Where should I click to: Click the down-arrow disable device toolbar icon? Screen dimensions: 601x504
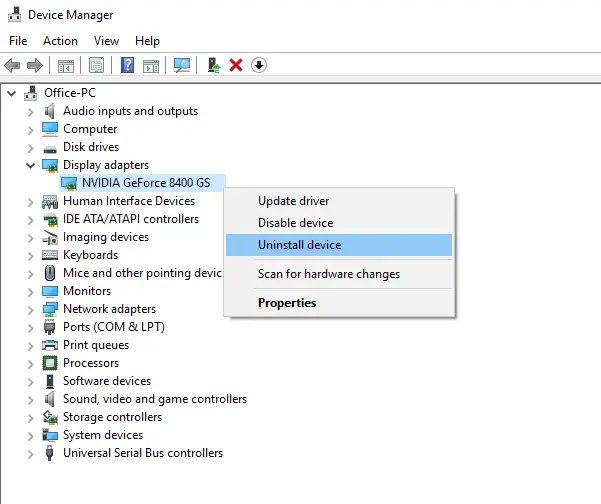click(258, 65)
